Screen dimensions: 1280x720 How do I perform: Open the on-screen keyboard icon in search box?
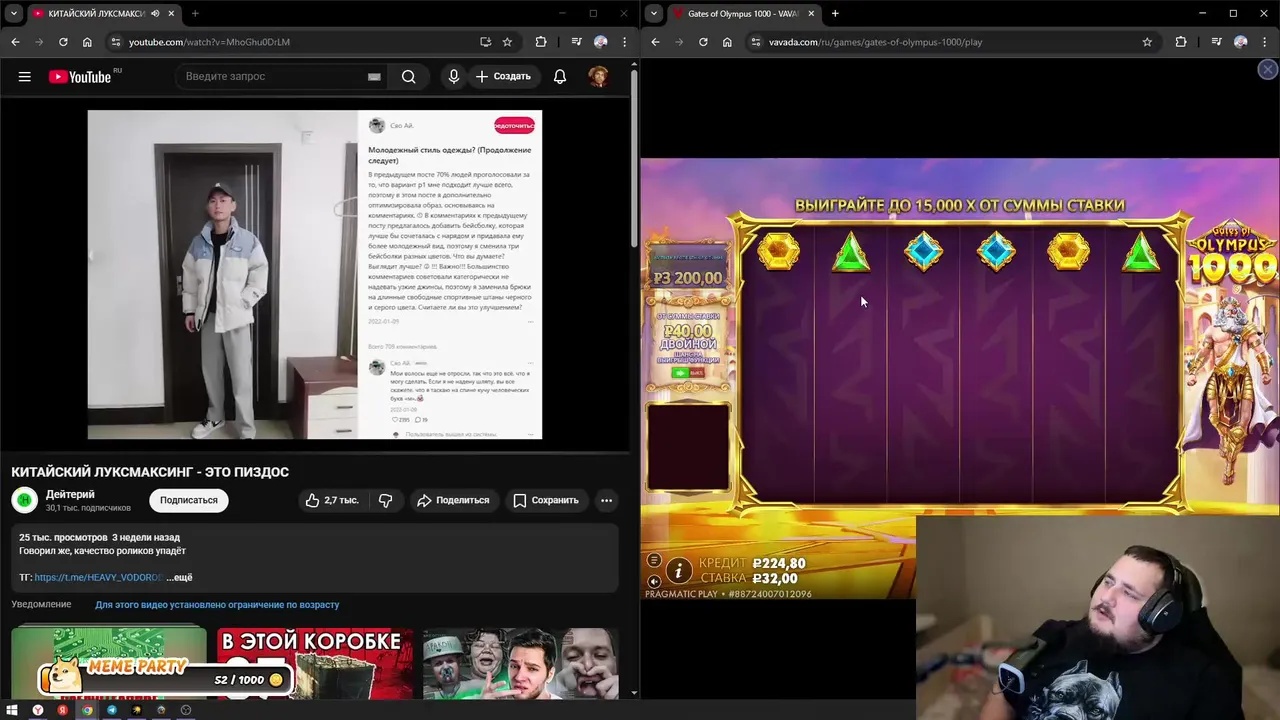[x=374, y=77]
